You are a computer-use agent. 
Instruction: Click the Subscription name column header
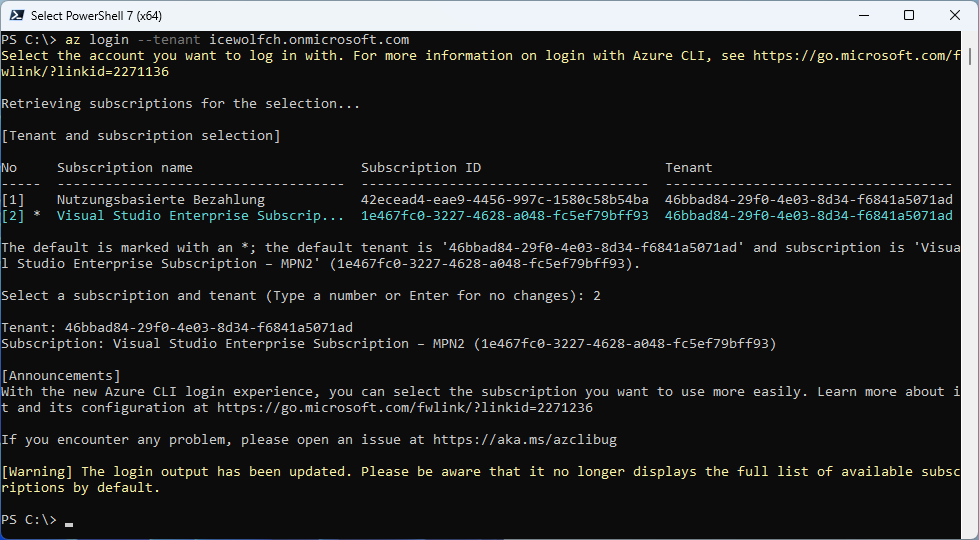click(x=124, y=168)
